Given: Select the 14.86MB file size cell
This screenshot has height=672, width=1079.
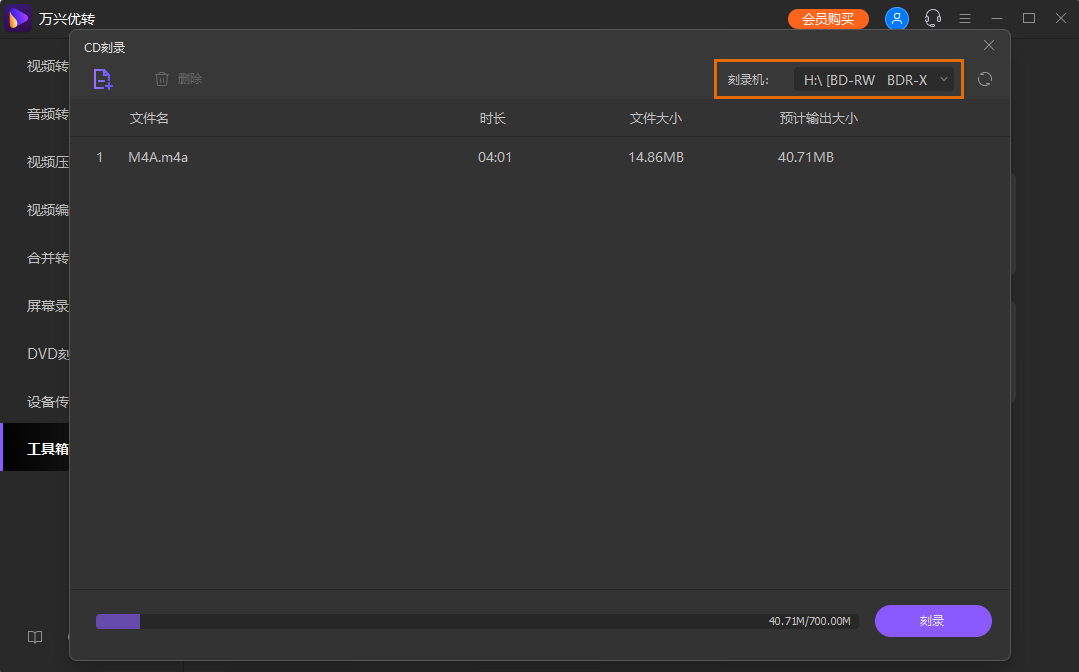Looking at the screenshot, I should pos(656,158).
